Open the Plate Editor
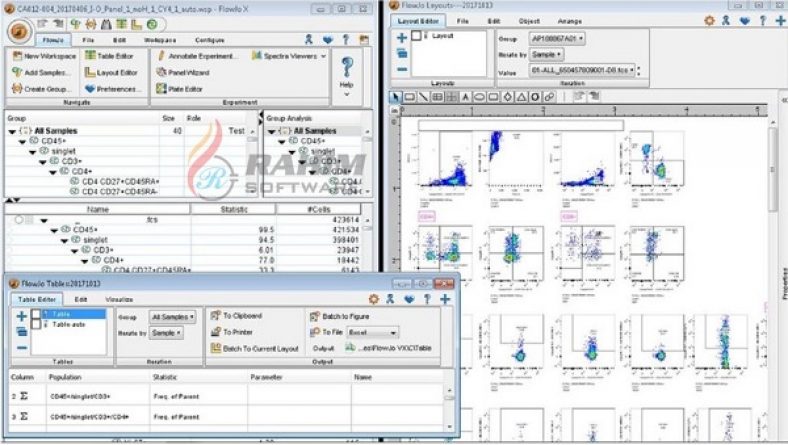788x445 pixels. [179, 89]
